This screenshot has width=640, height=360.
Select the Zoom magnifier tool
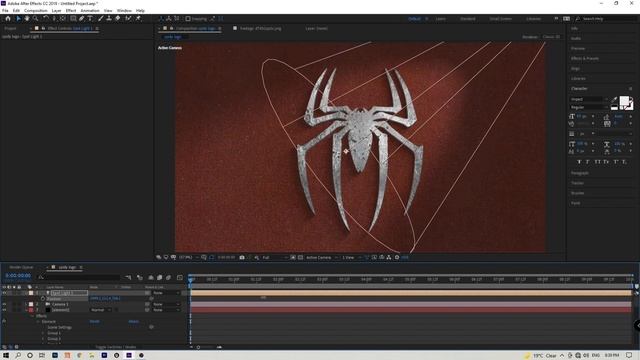tap(36, 18)
